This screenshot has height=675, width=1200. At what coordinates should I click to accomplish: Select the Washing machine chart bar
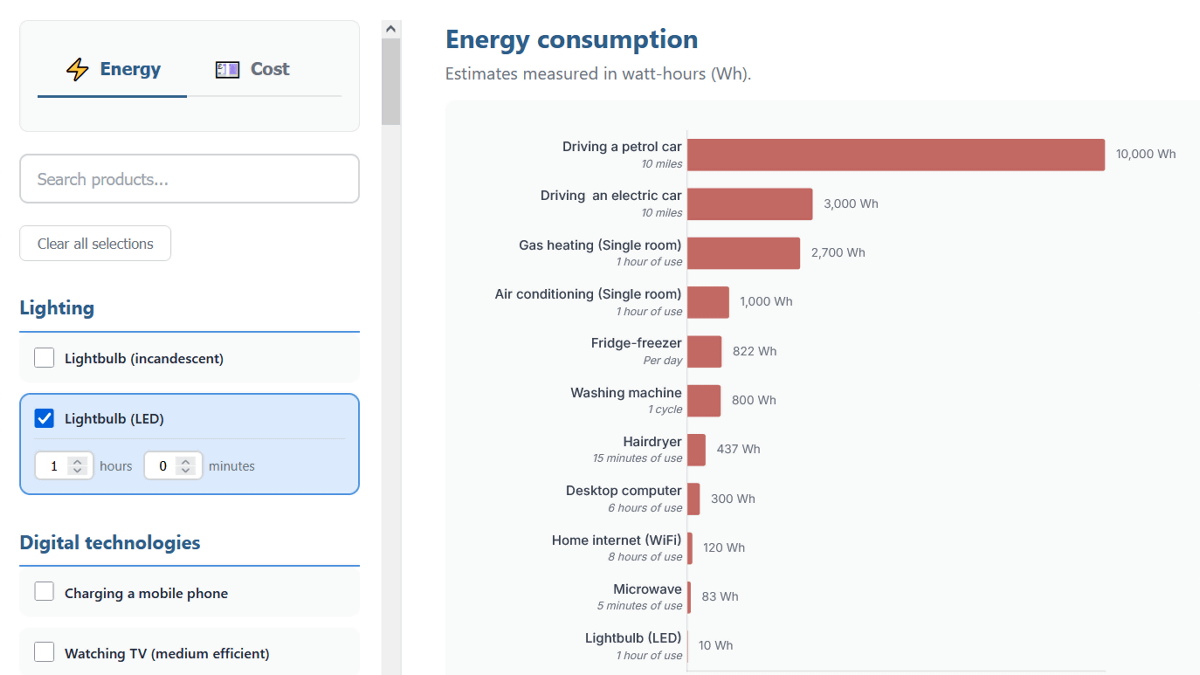point(704,400)
